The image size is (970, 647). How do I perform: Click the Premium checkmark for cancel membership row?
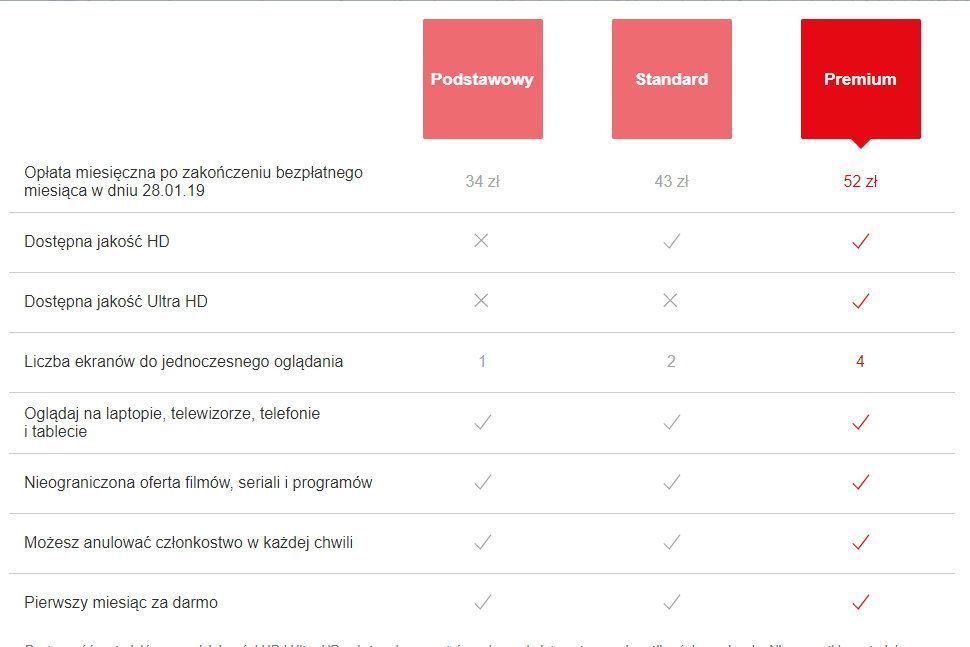click(x=860, y=542)
